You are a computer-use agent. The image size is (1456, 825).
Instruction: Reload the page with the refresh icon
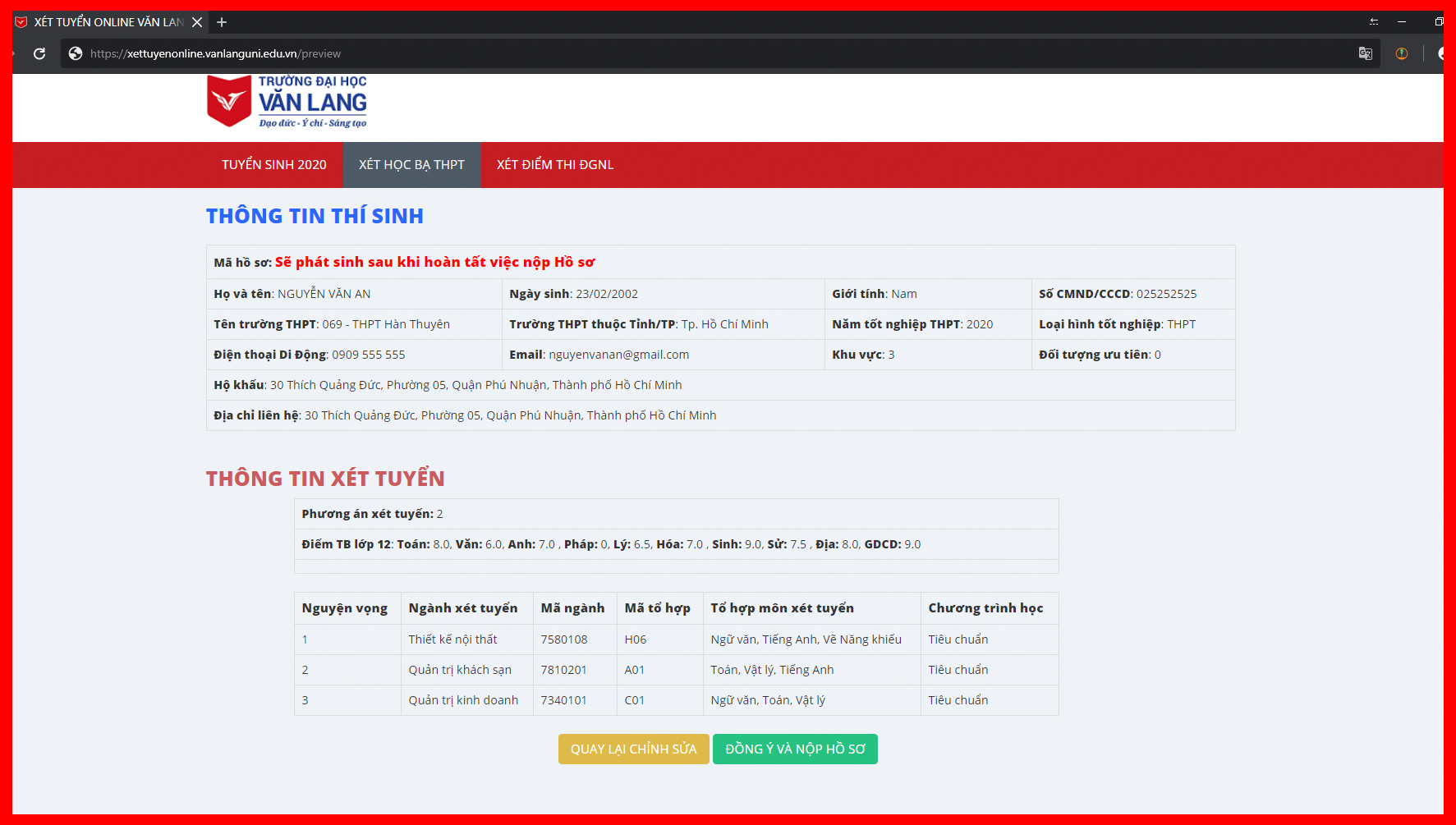coord(39,53)
